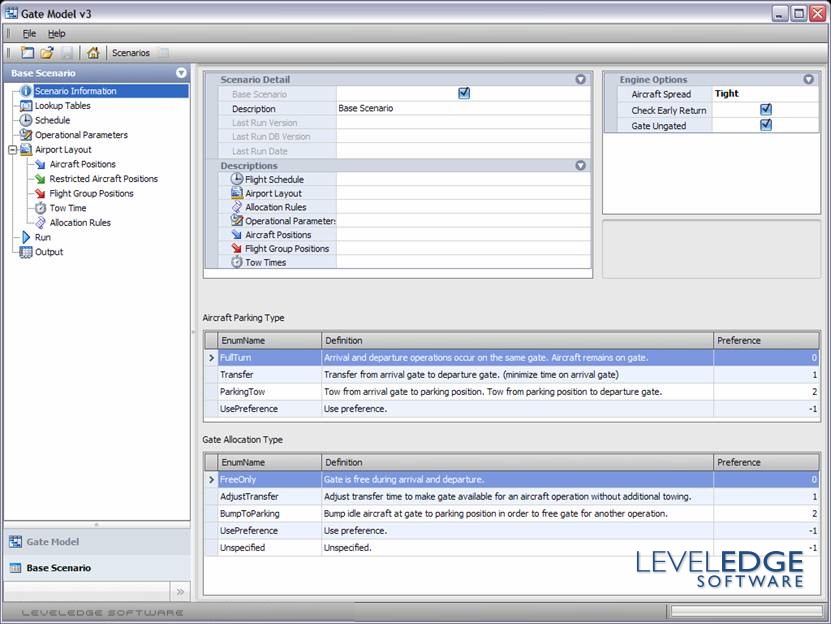The image size is (831, 624).
Task: Uncheck the Check Early Return option
Action: pos(766,109)
